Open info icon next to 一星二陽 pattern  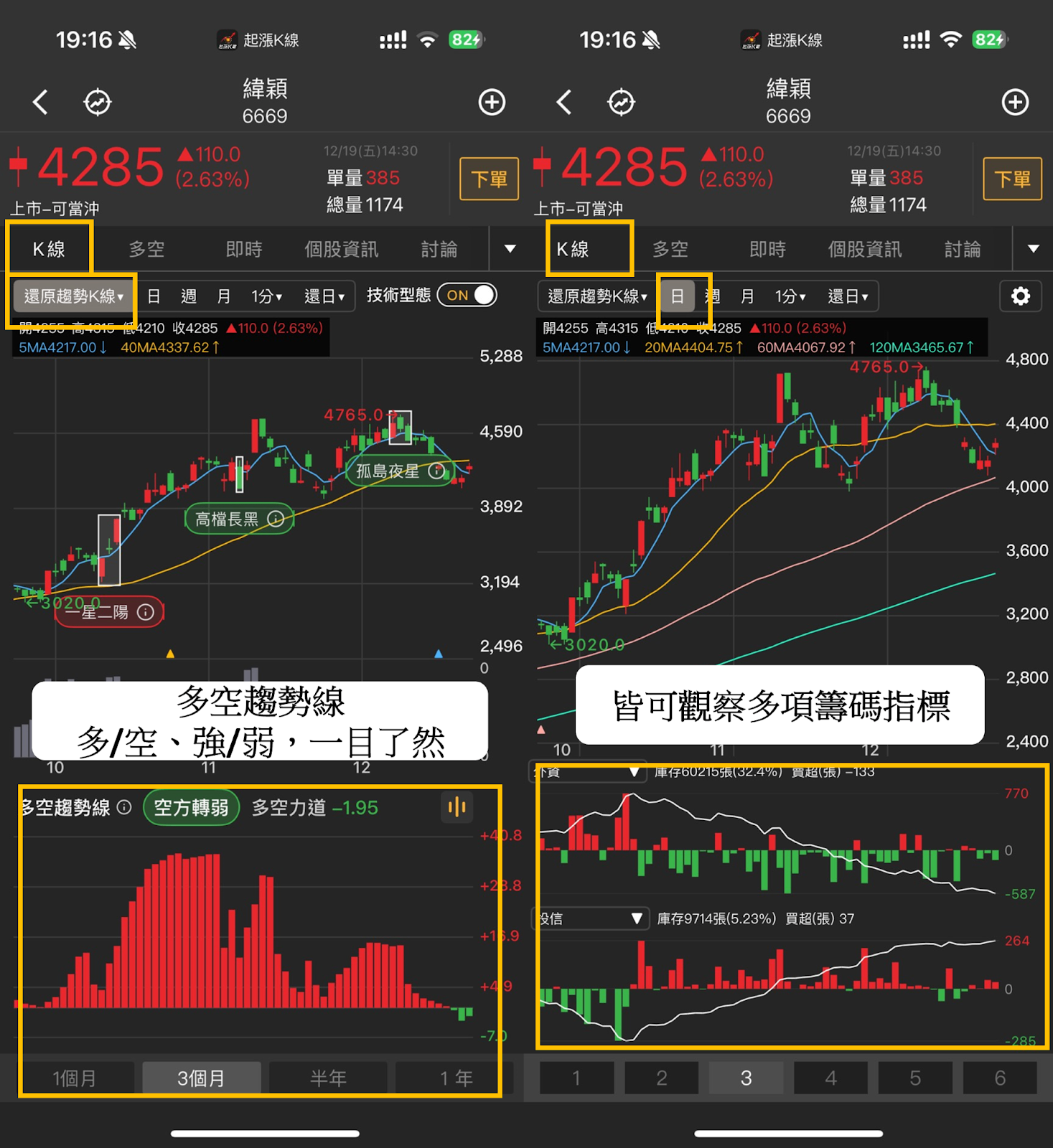point(146,612)
